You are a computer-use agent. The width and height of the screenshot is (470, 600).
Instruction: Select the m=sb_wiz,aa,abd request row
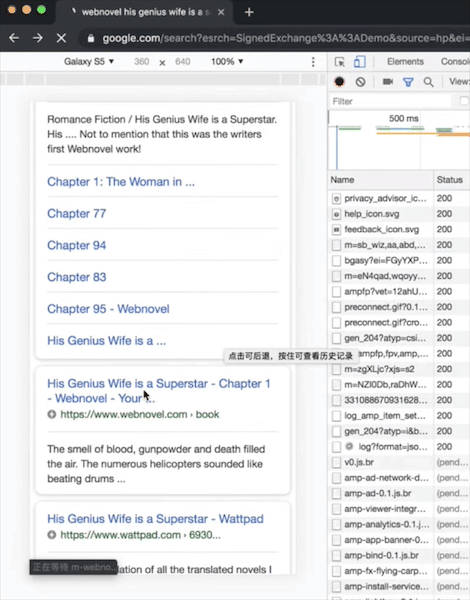399,245
